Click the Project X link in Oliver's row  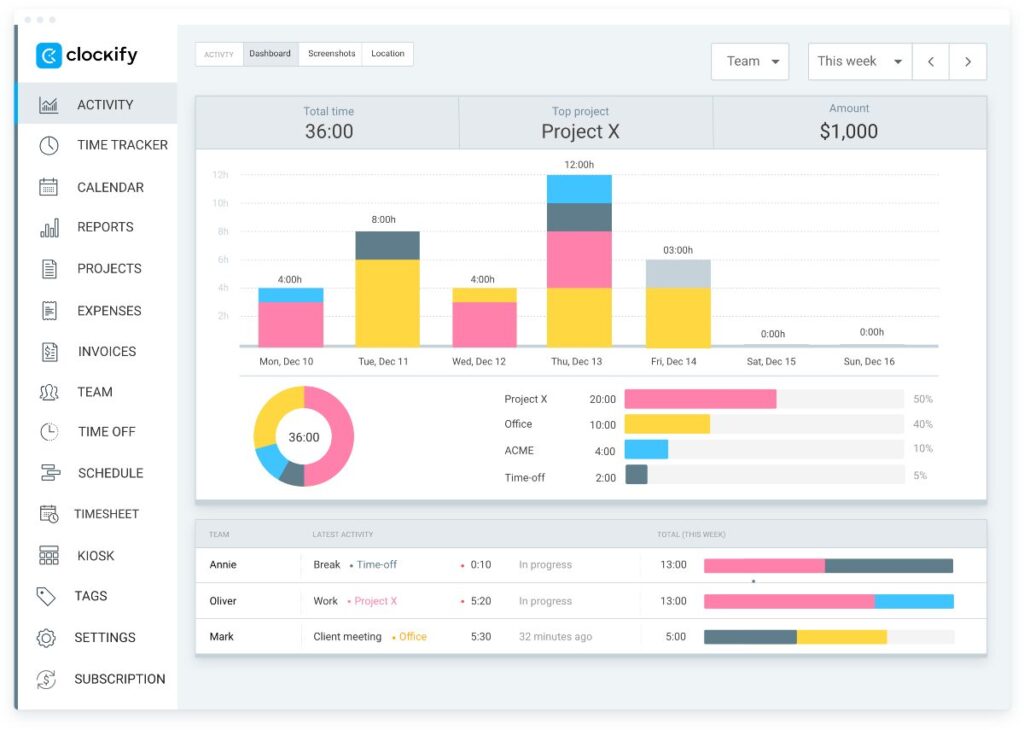coord(375,601)
